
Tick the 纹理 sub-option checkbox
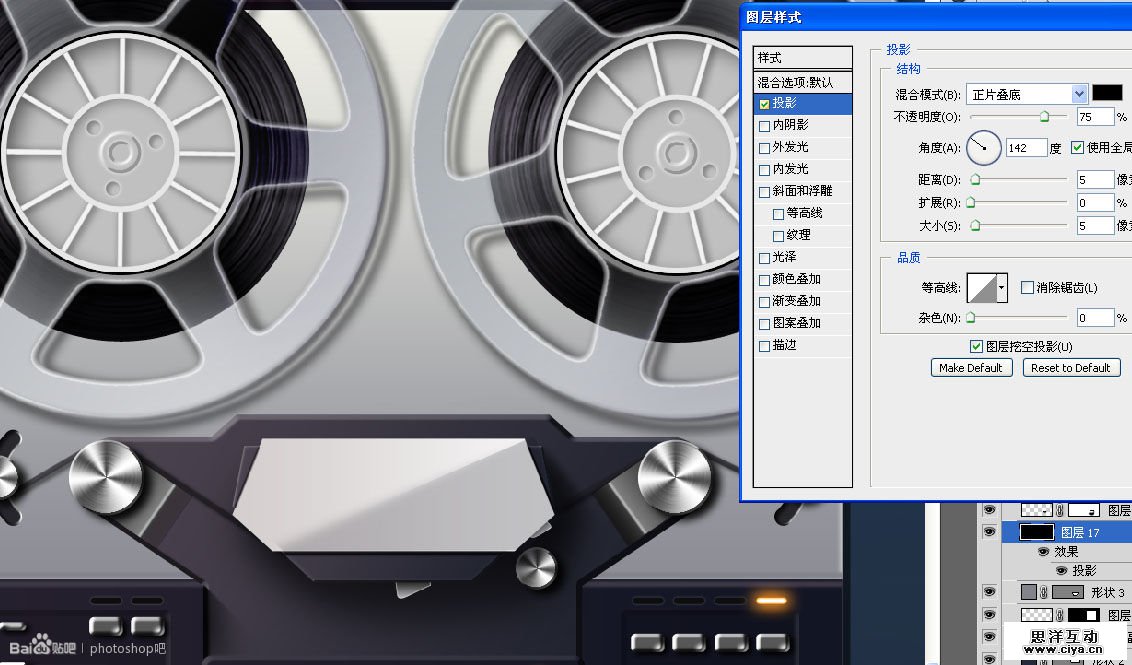coord(778,236)
